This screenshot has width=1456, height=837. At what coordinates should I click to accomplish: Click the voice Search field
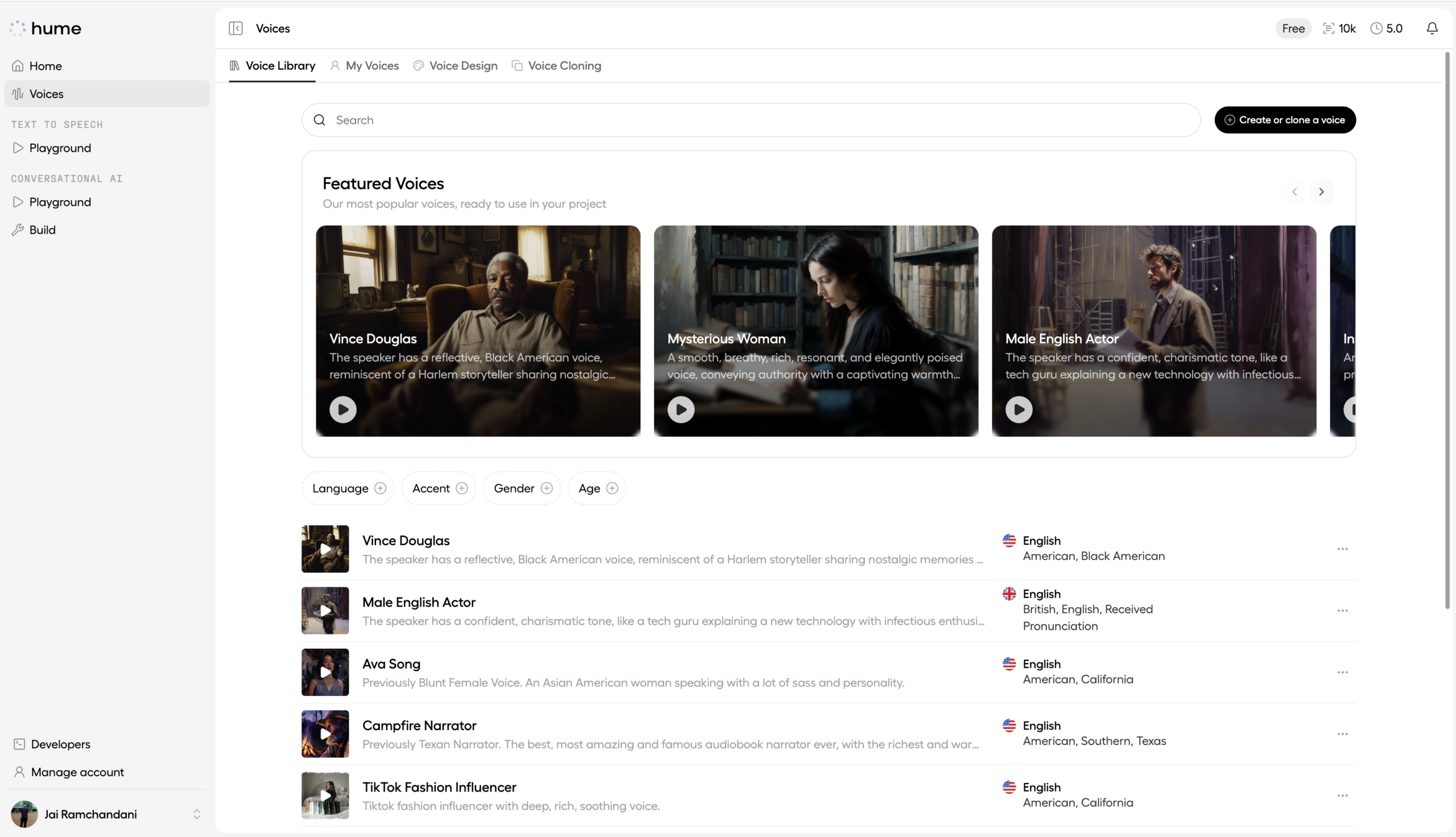coord(751,119)
